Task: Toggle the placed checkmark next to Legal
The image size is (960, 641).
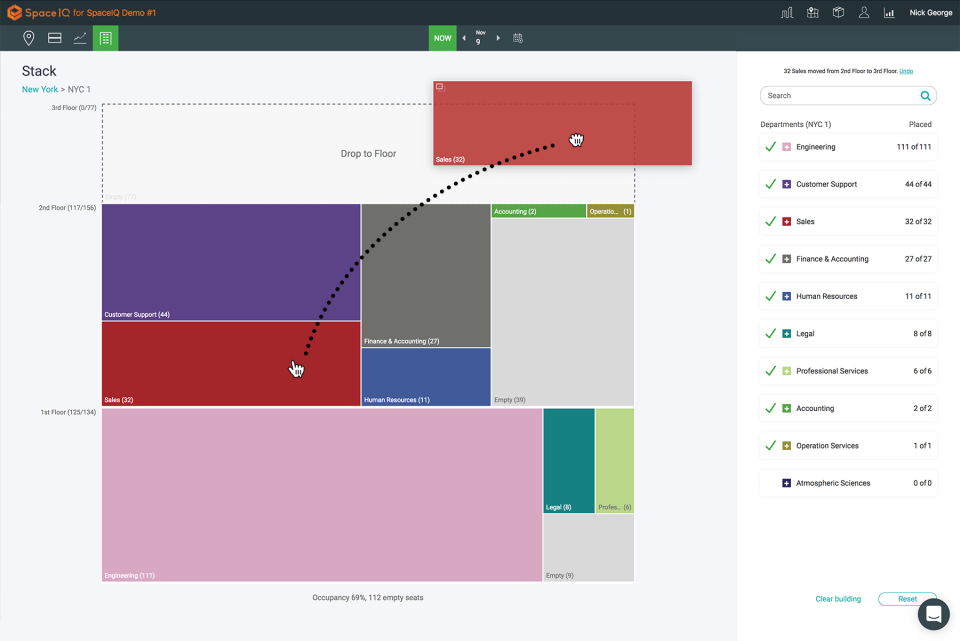Action: tap(769, 333)
